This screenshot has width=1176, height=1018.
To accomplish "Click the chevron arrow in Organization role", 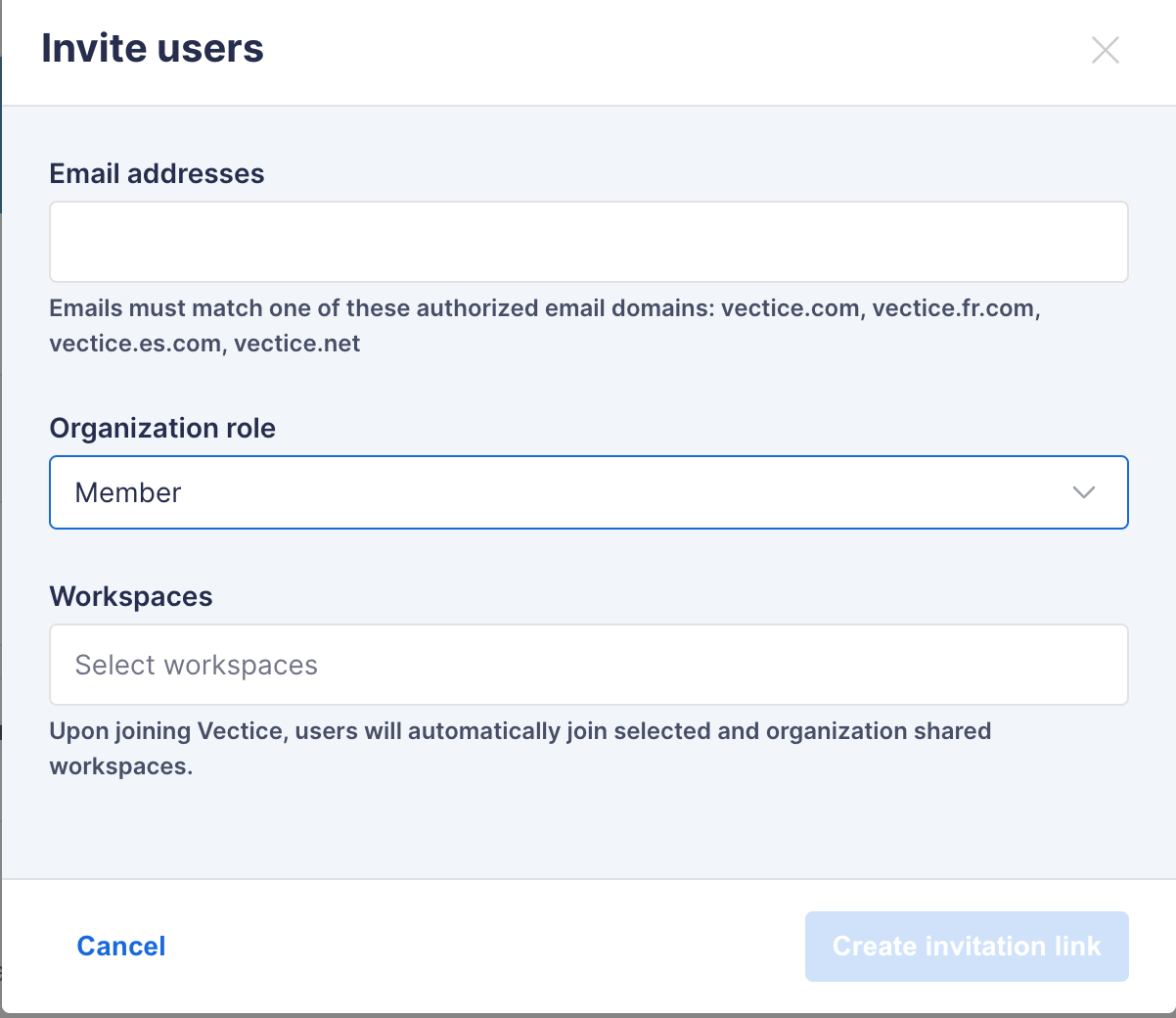I will pyautogui.click(x=1083, y=492).
